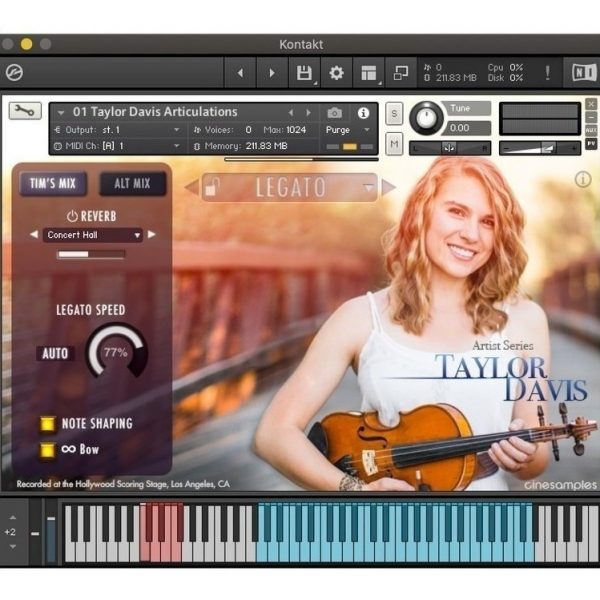Click the yellow minimize window button

(x=26, y=44)
